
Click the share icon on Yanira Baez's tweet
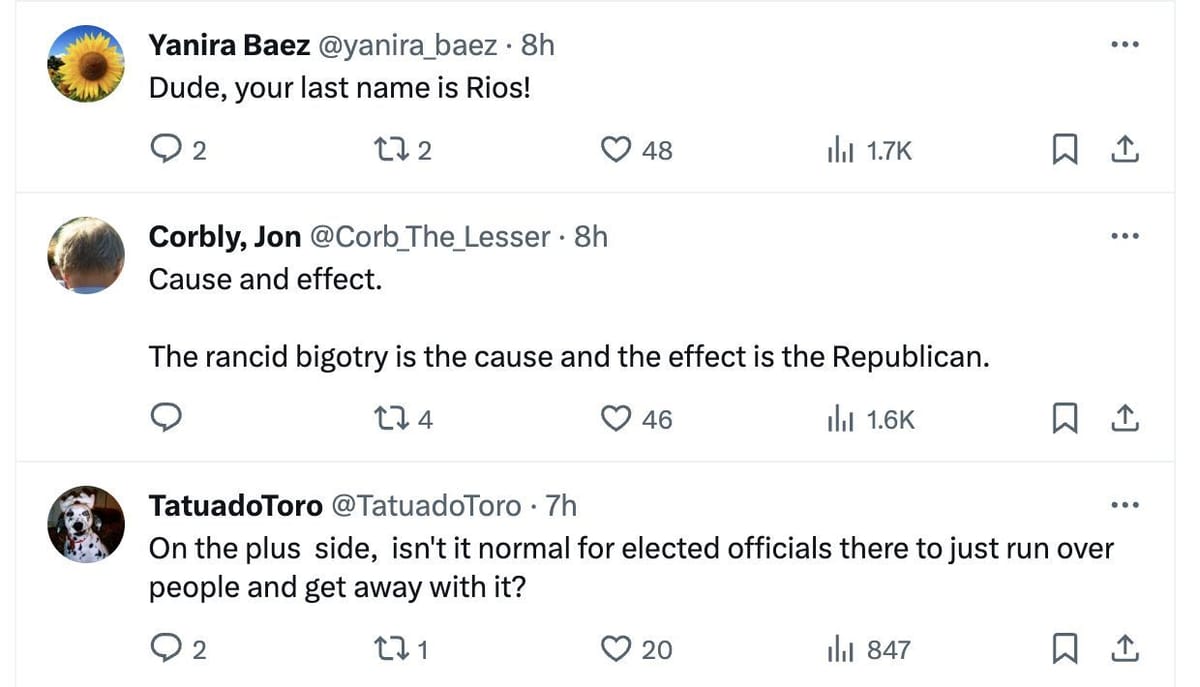click(x=1125, y=148)
